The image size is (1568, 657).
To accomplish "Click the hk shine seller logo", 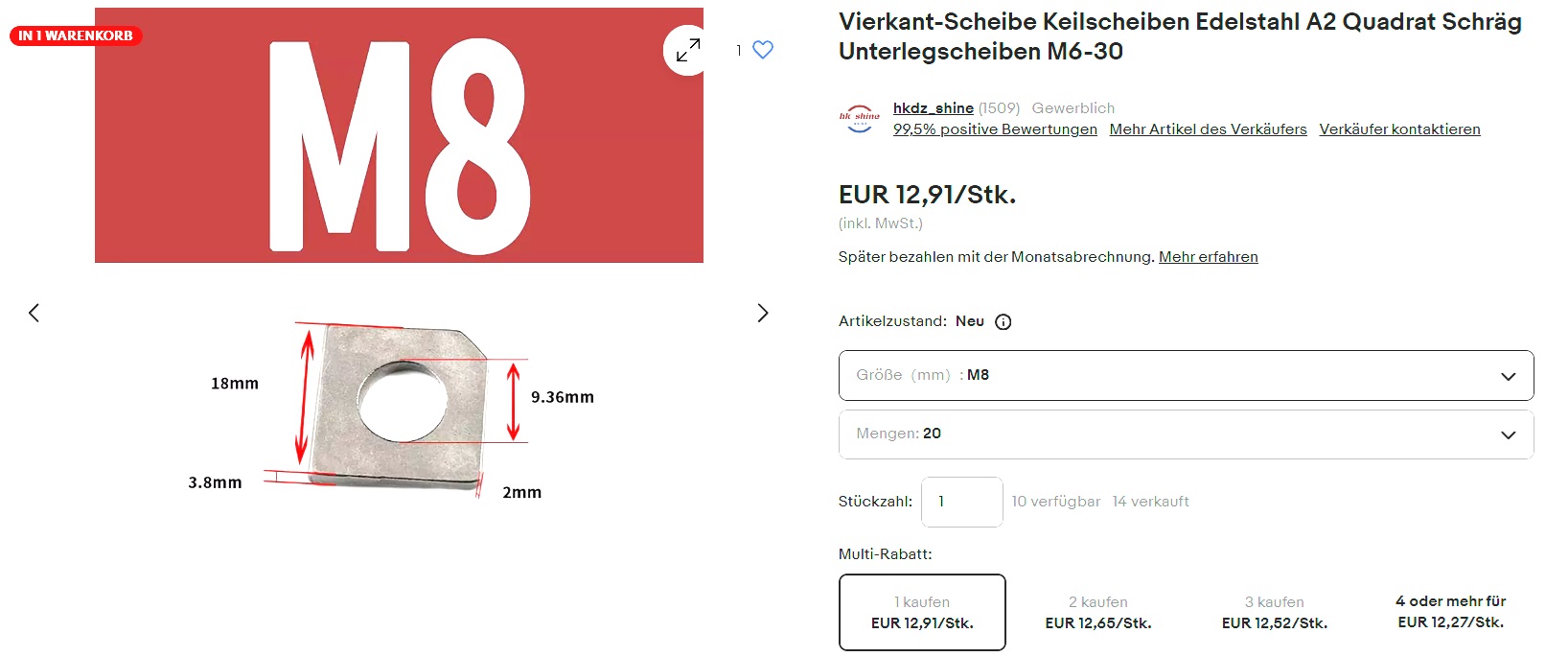I will point(860,119).
